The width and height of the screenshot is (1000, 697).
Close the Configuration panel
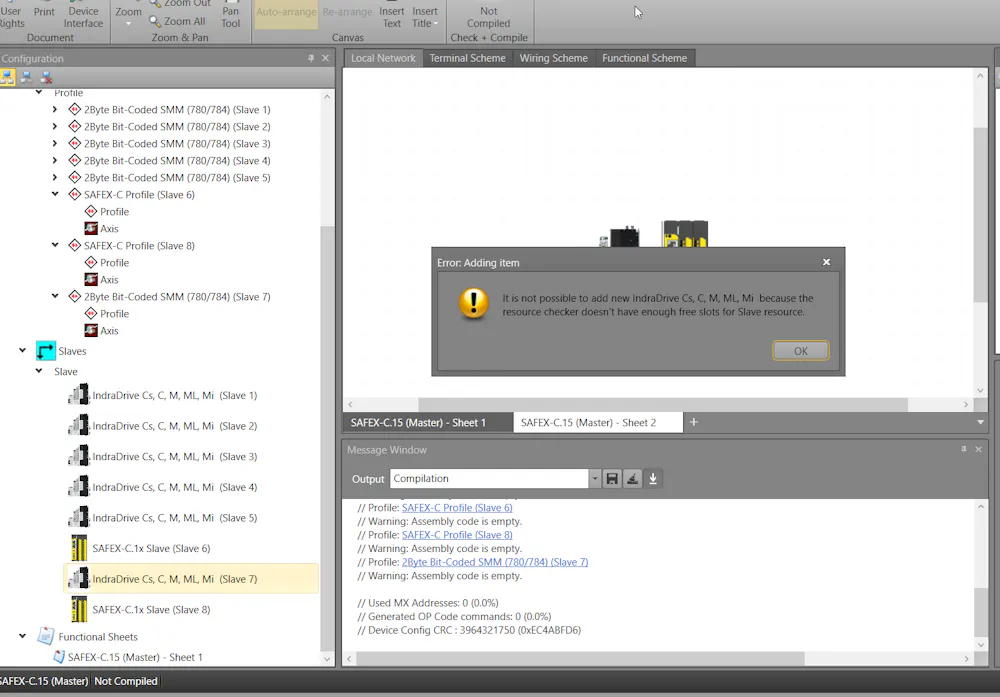coord(325,58)
